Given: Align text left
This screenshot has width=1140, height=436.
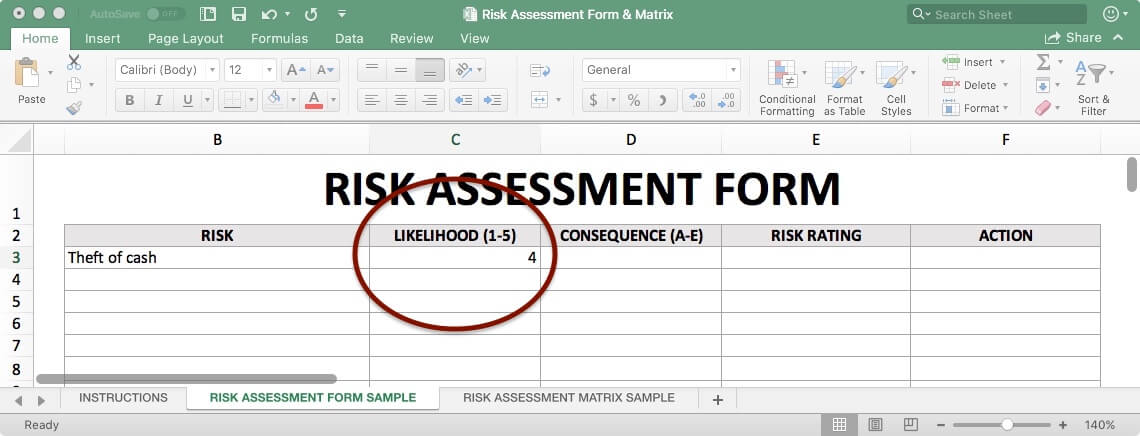Looking at the screenshot, I should (372, 100).
